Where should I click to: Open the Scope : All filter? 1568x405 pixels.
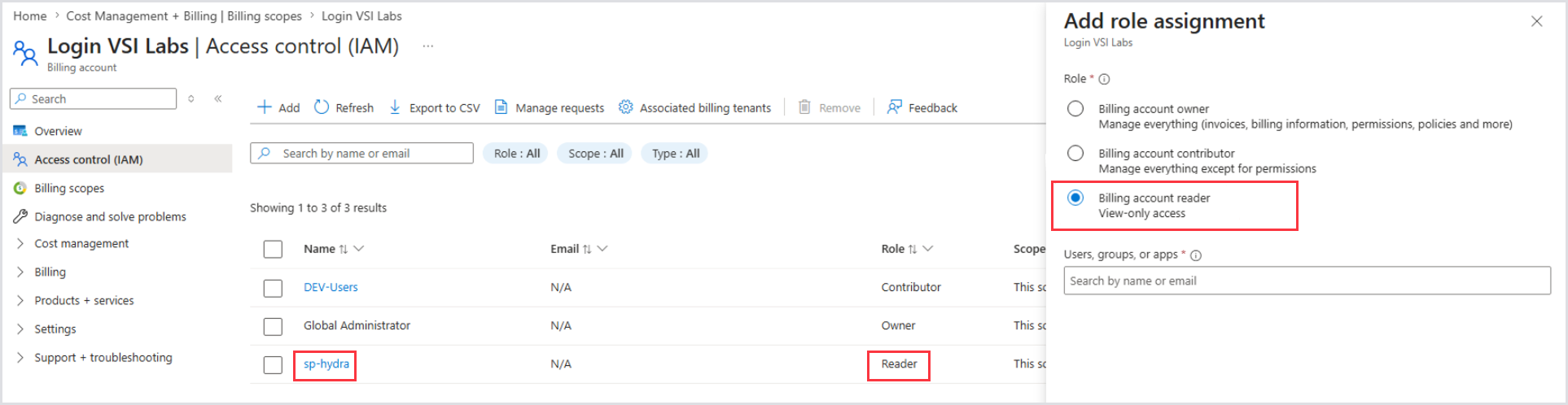pyautogui.click(x=595, y=153)
